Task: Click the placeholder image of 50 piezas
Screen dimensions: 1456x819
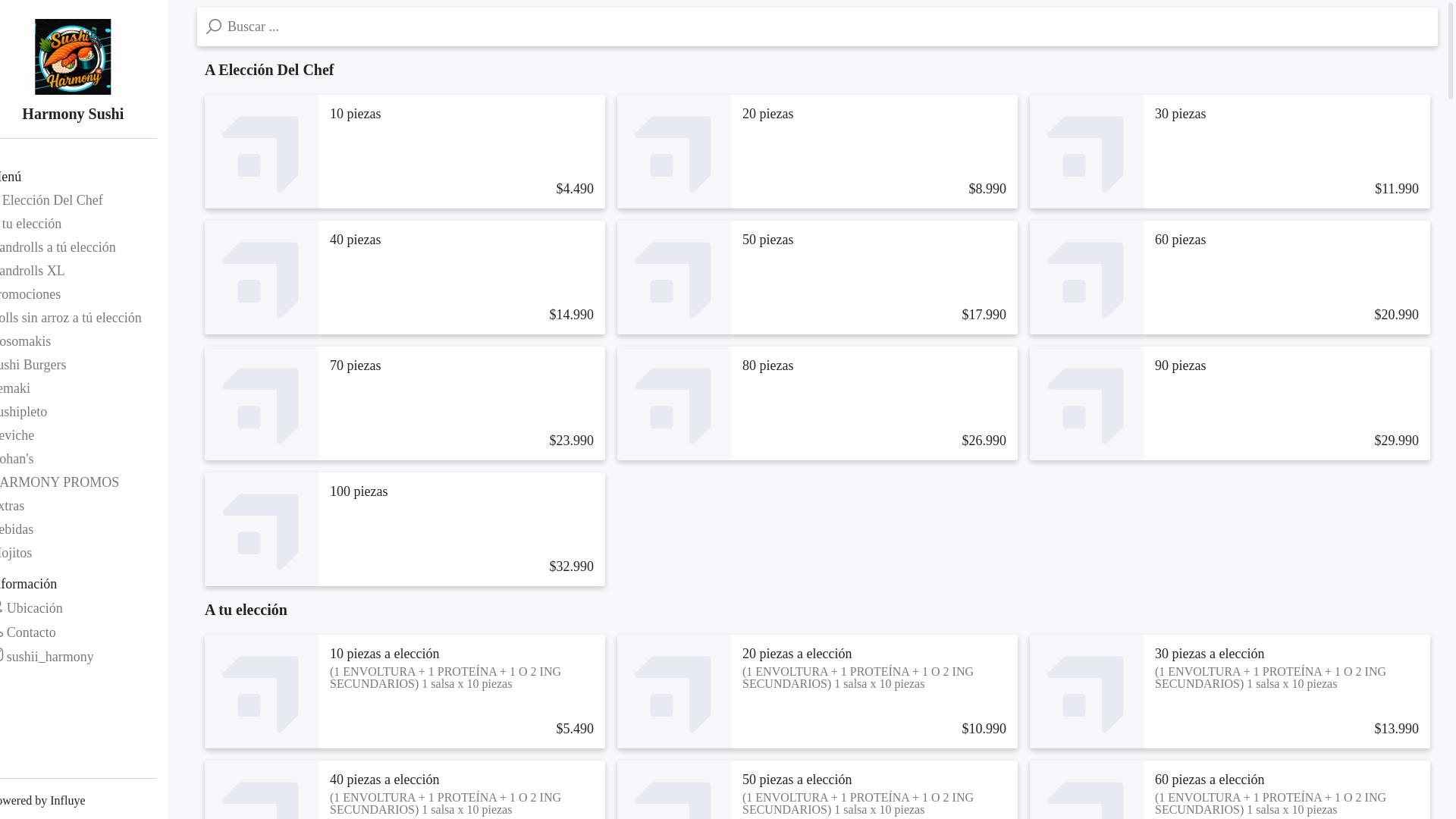Action: click(674, 278)
